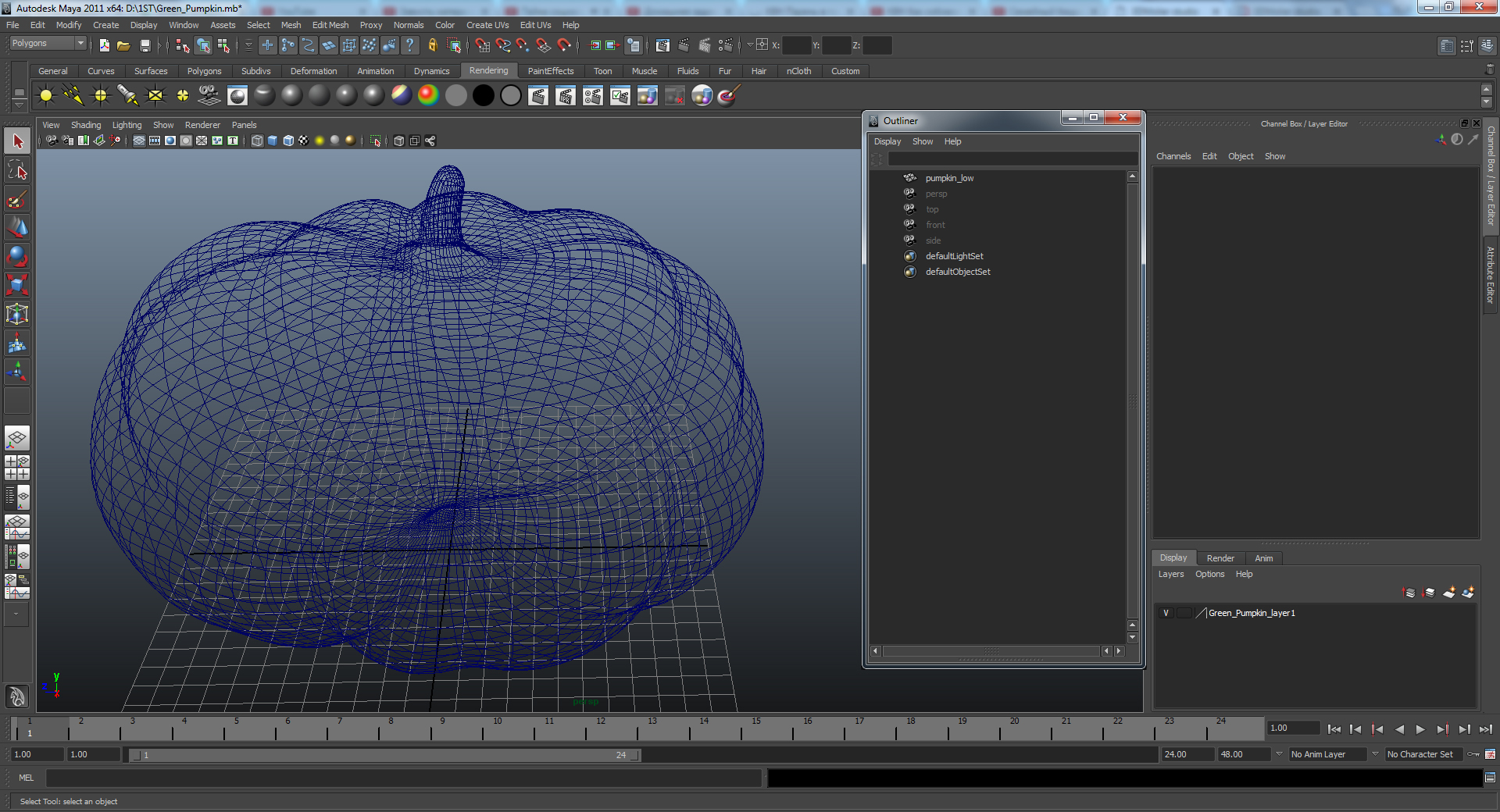The height and width of the screenshot is (812, 1500).
Task: Create a directional light from shelf
Action: point(73,96)
